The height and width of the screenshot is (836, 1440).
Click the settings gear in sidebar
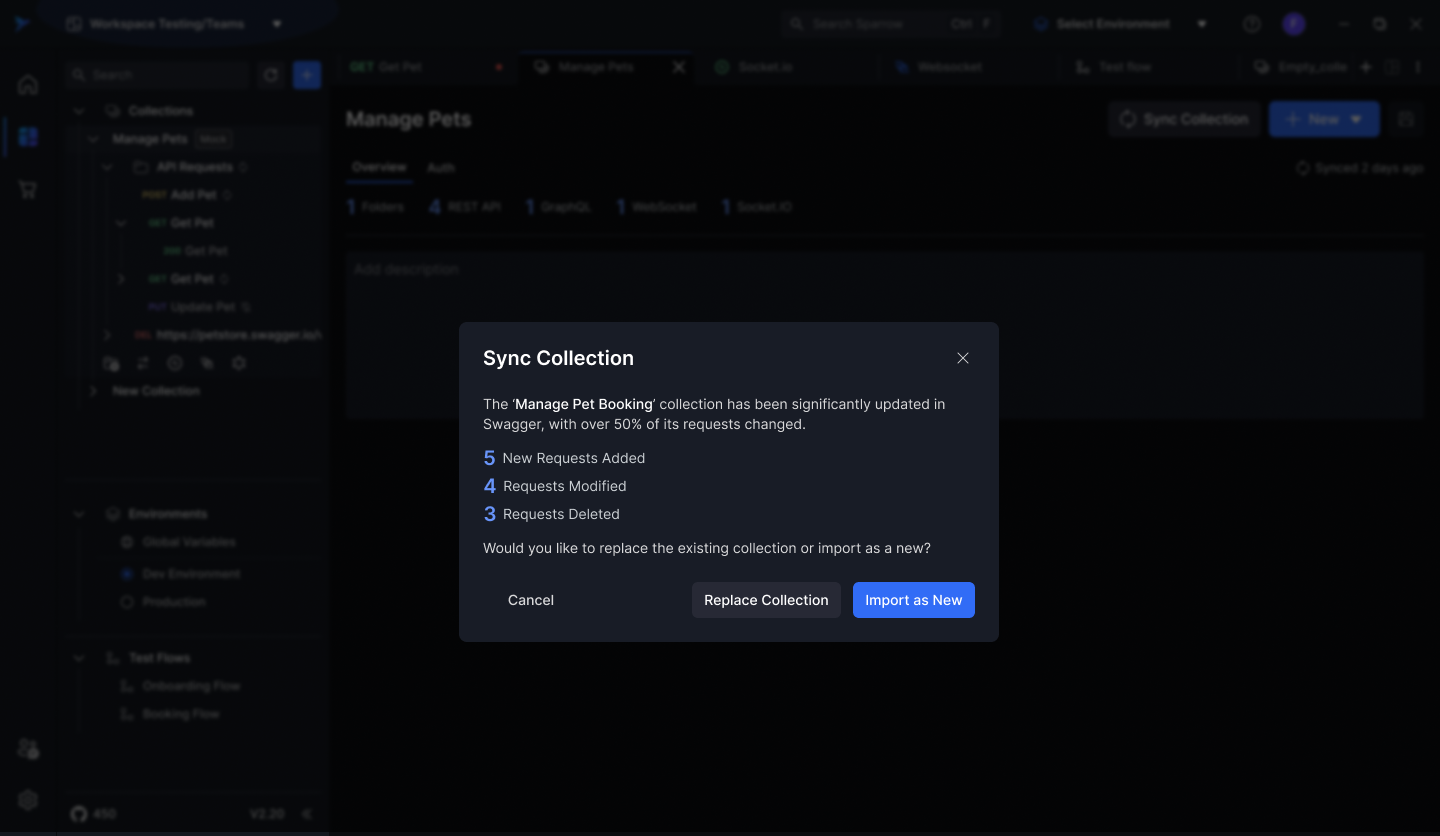coord(28,799)
